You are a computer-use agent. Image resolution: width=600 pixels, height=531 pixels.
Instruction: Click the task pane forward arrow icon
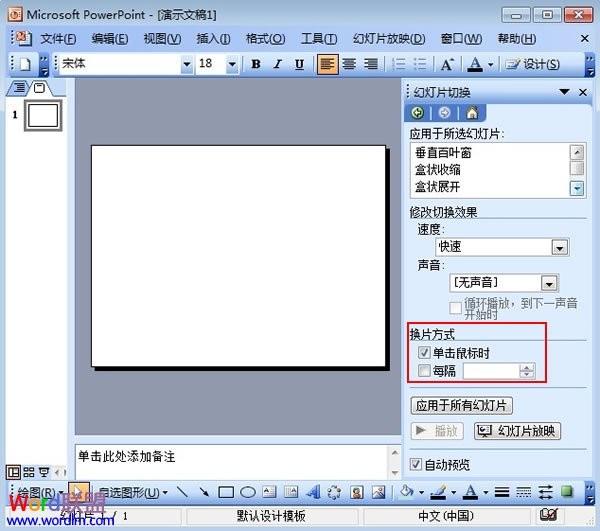(x=444, y=113)
